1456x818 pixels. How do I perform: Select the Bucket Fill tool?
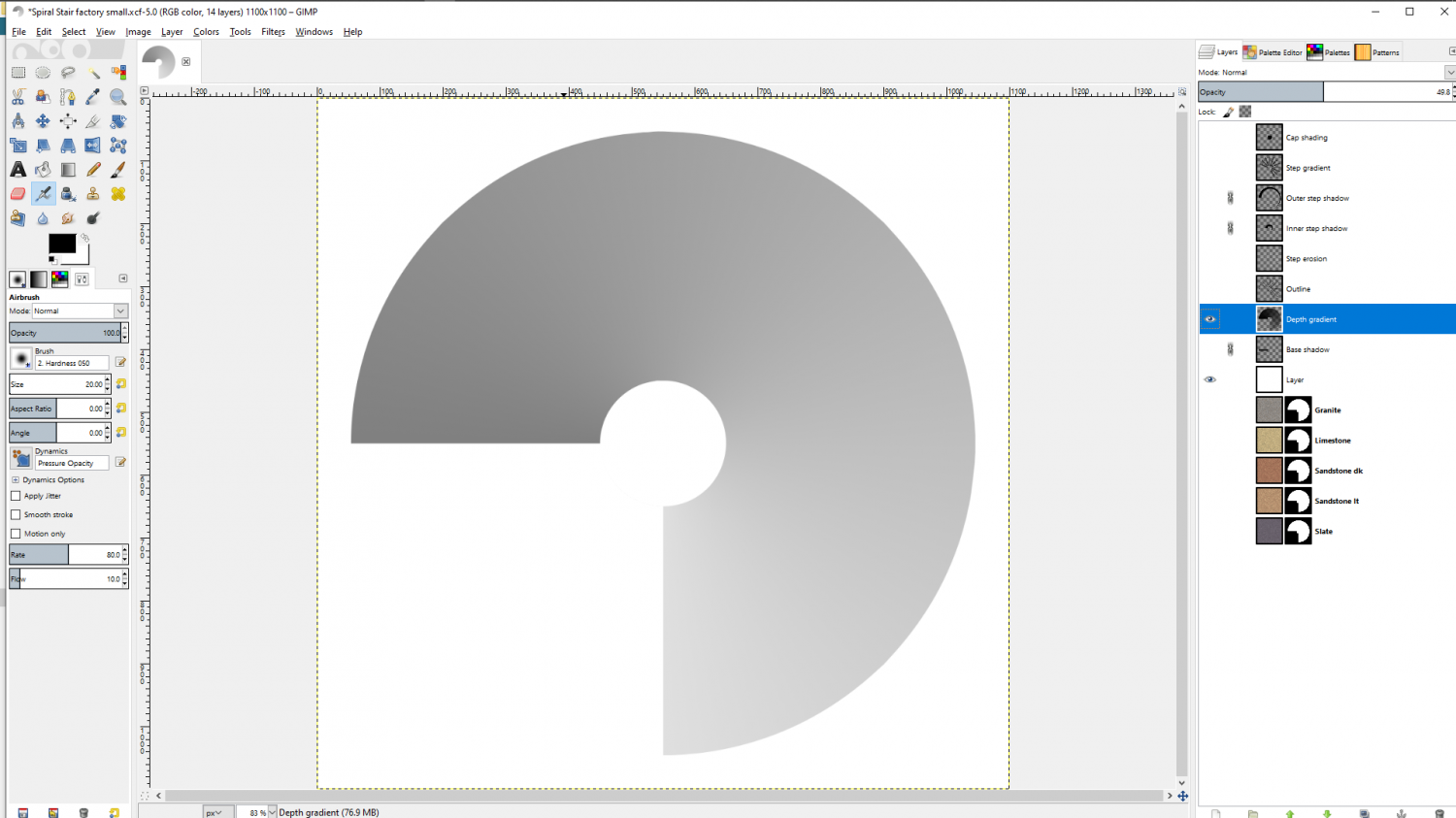tap(43, 170)
